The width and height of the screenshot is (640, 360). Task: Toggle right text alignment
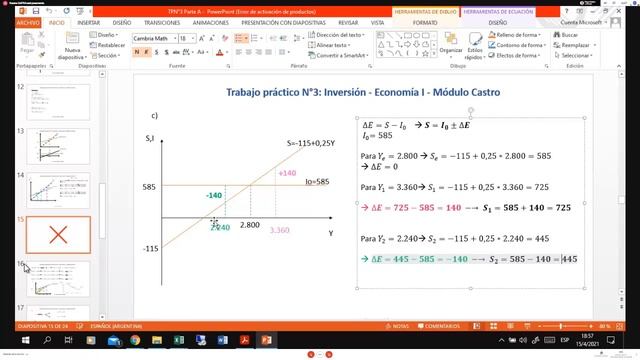(258, 52)
